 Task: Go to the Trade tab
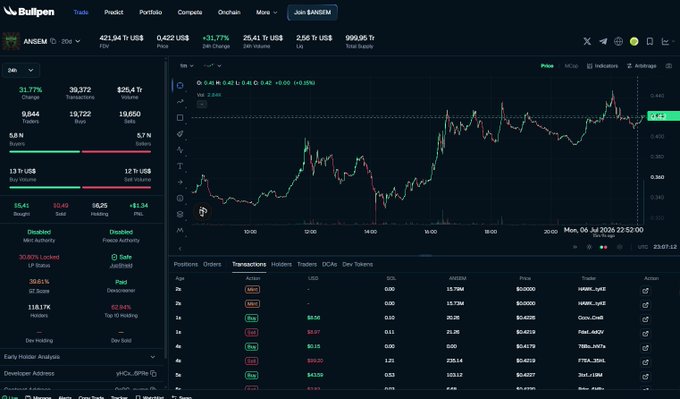[x=81, y=12]
